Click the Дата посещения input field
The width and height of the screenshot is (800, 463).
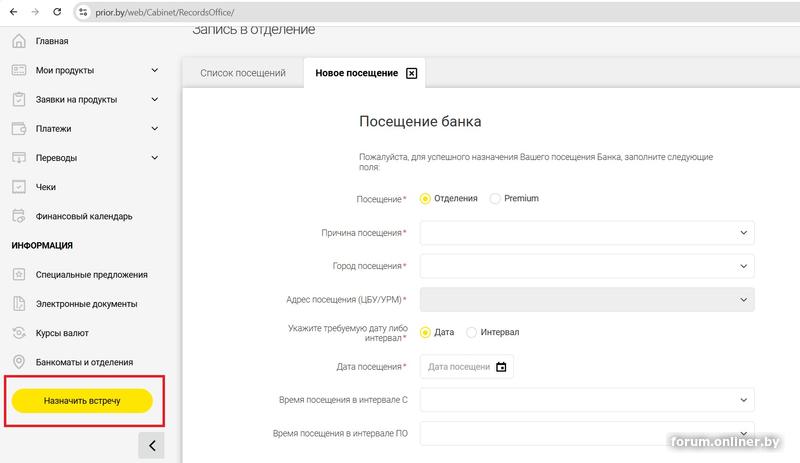(458, 367)
